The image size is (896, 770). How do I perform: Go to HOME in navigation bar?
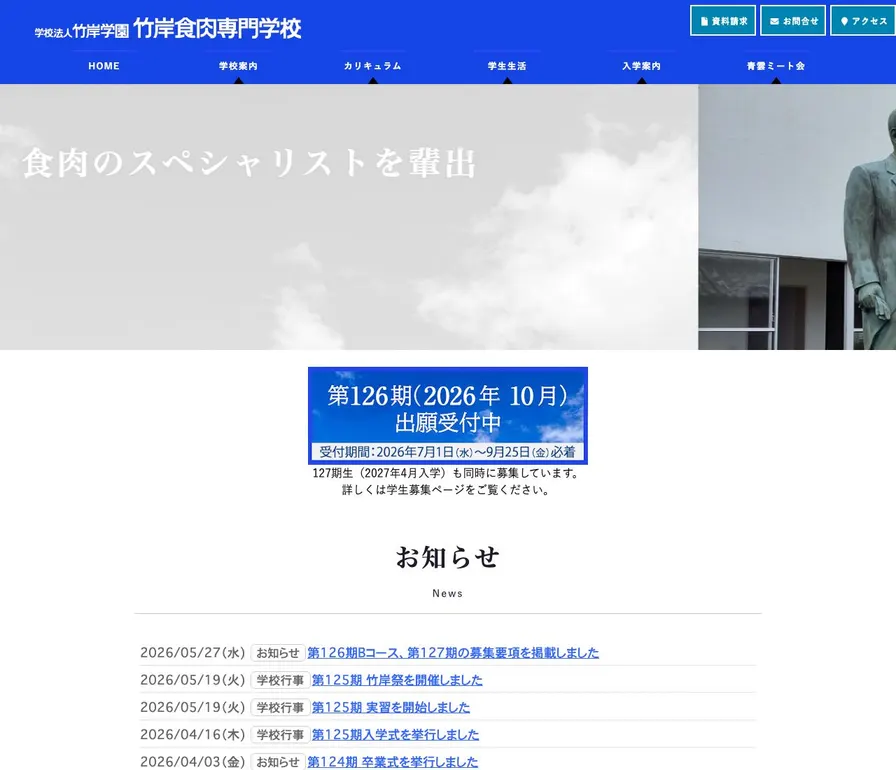[104, 66]
